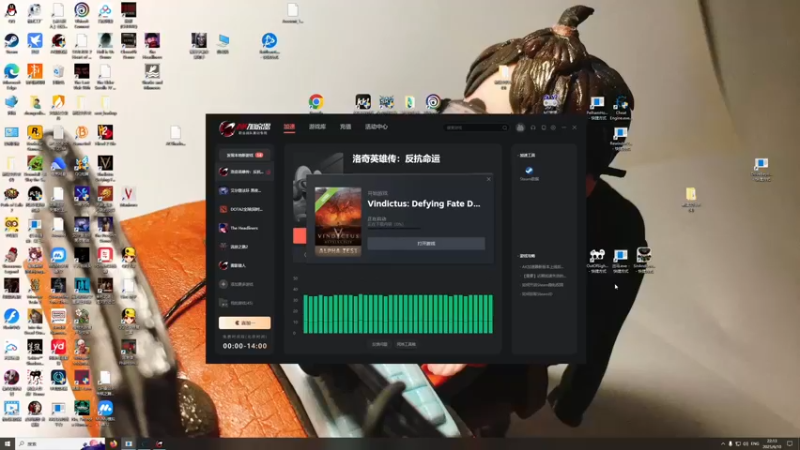Open Firefox from the taskbar
Image resolution: width=800 pixels, height=450 pixels.
[x=113, y=444]
